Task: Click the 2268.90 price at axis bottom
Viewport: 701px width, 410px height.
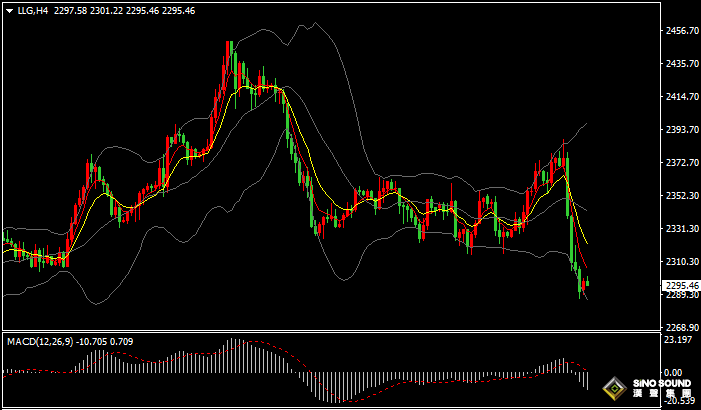Action: (x=680, y=328)
